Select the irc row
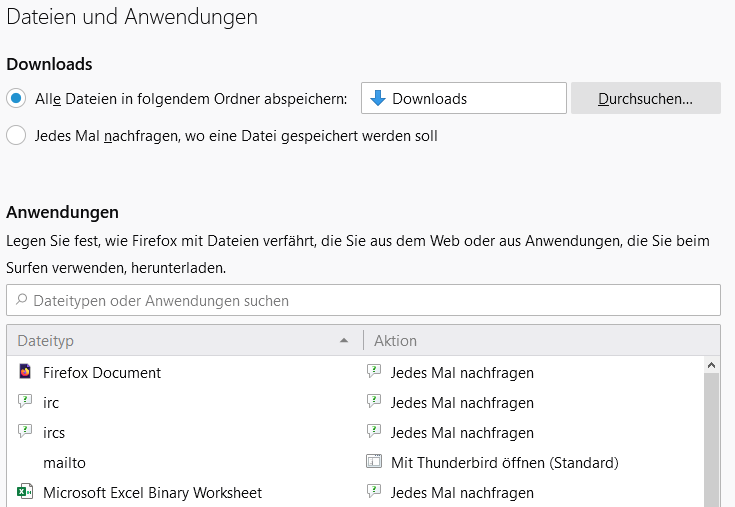Viewport: 735px width, 507px height. tap(355, 403)
